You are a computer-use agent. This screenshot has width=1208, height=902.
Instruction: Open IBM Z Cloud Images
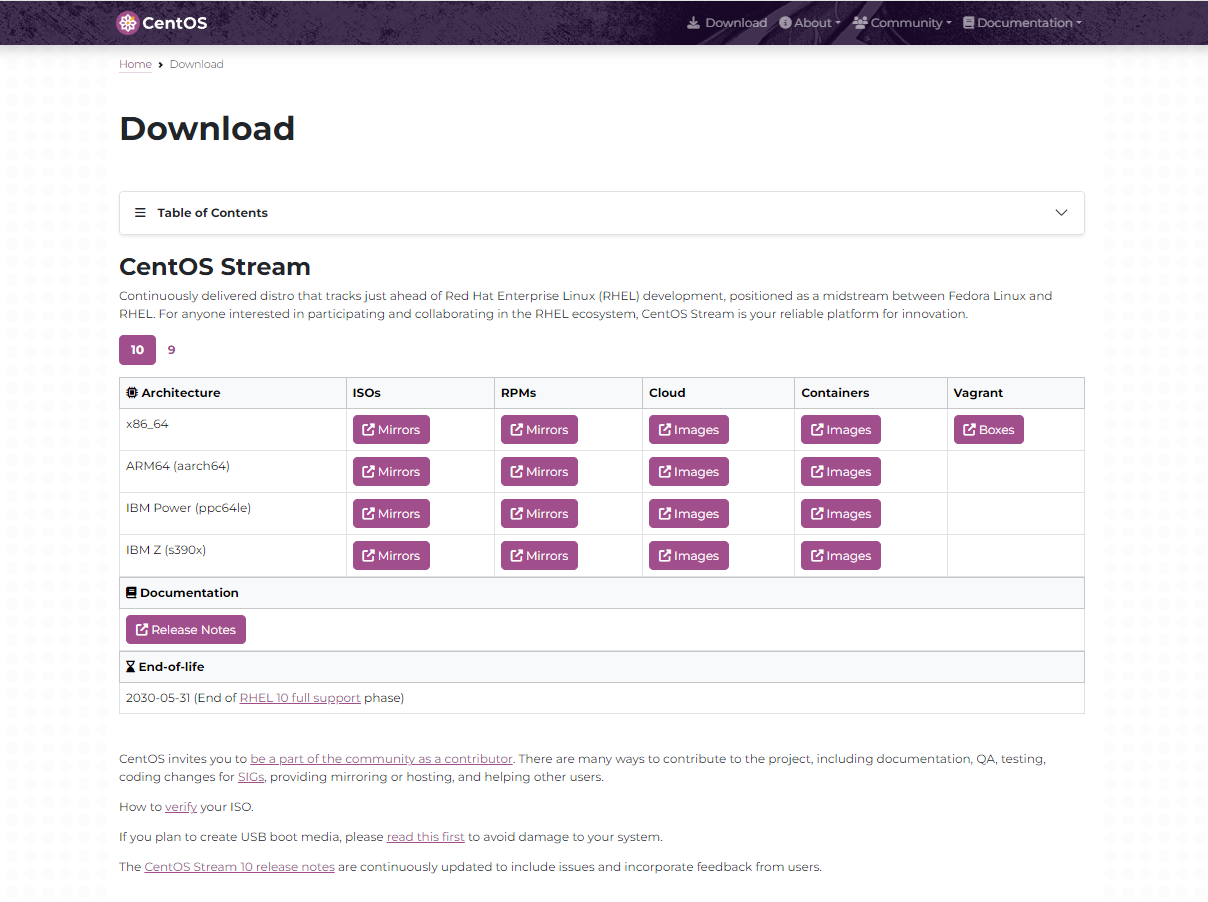(x=689, y=556)
